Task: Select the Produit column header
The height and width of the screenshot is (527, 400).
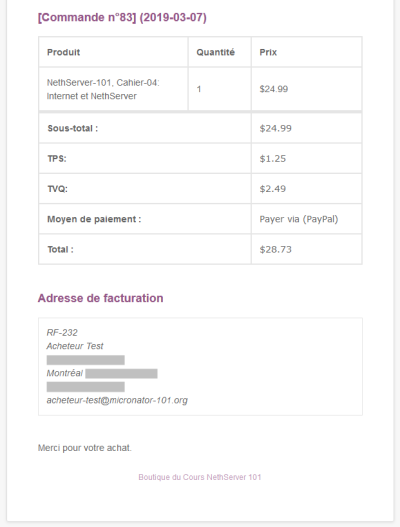Action: pyautogui.click(x=64, y=52)
